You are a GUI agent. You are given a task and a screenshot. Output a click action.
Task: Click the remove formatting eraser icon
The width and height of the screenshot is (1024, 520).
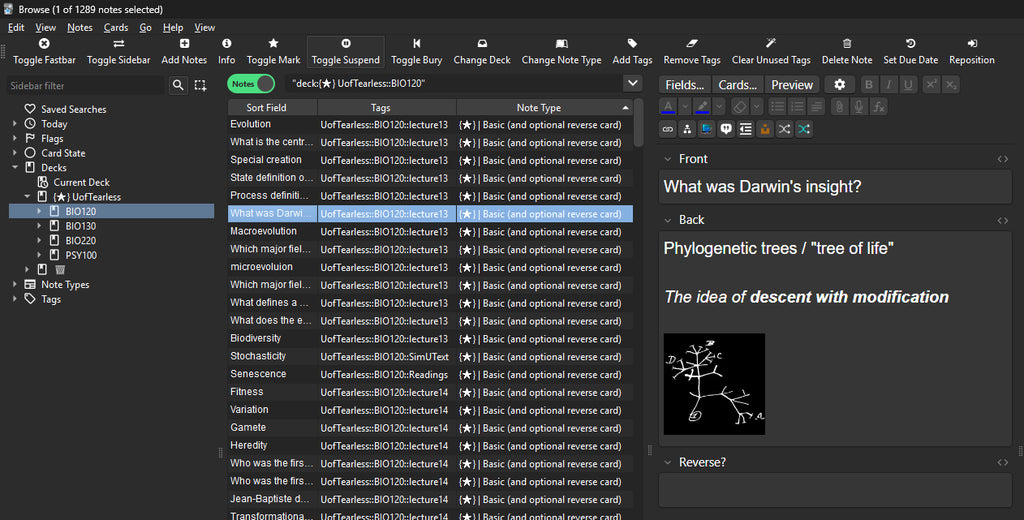(739, 106)
